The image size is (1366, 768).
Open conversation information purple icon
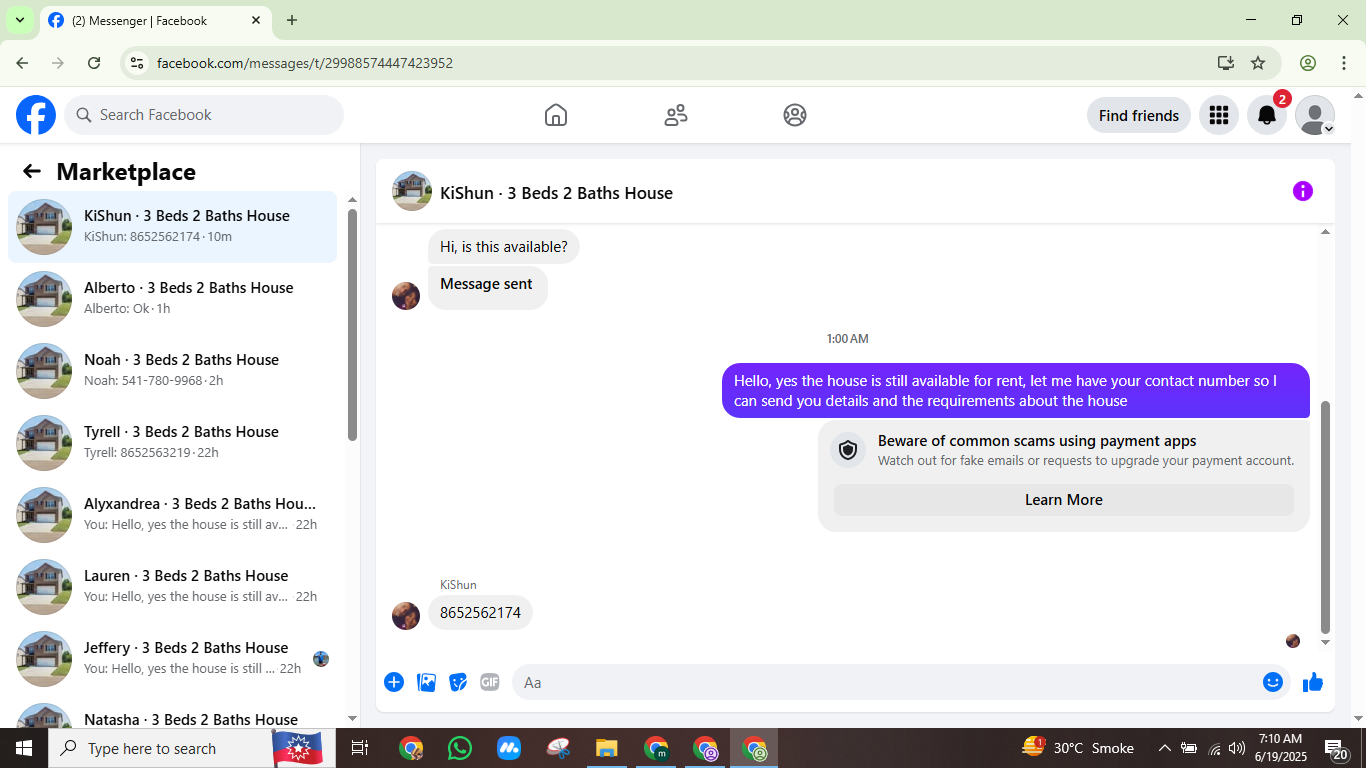(1302, 191)
